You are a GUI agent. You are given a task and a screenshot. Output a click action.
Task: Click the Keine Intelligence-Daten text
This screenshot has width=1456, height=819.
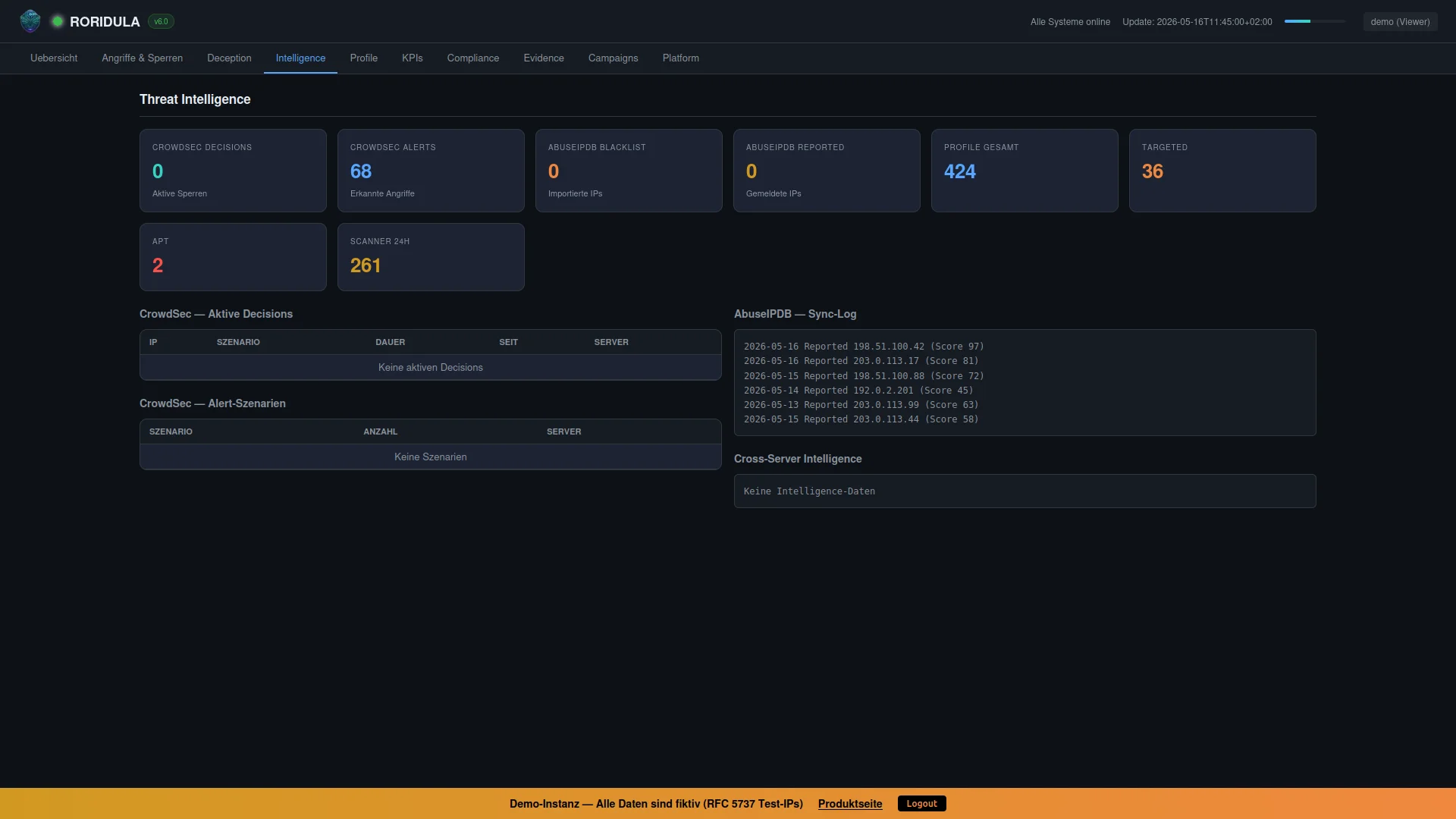point(809,491)
